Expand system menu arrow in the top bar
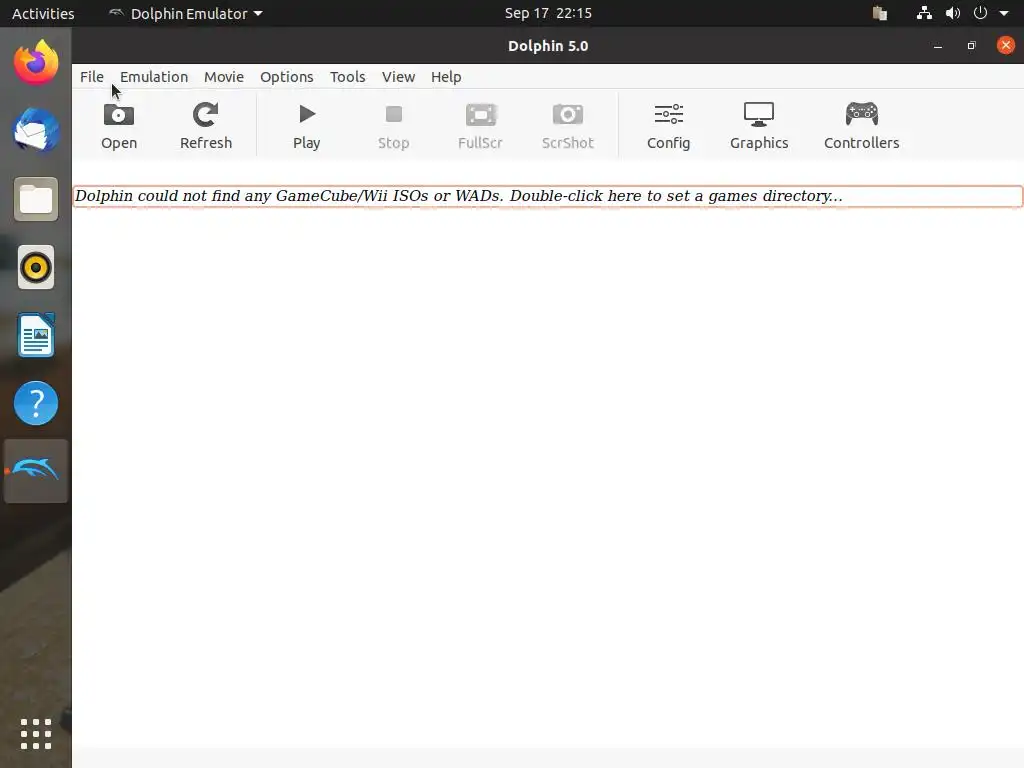The width and height of the screenshot is (1024, 768). click(1004, 13)
